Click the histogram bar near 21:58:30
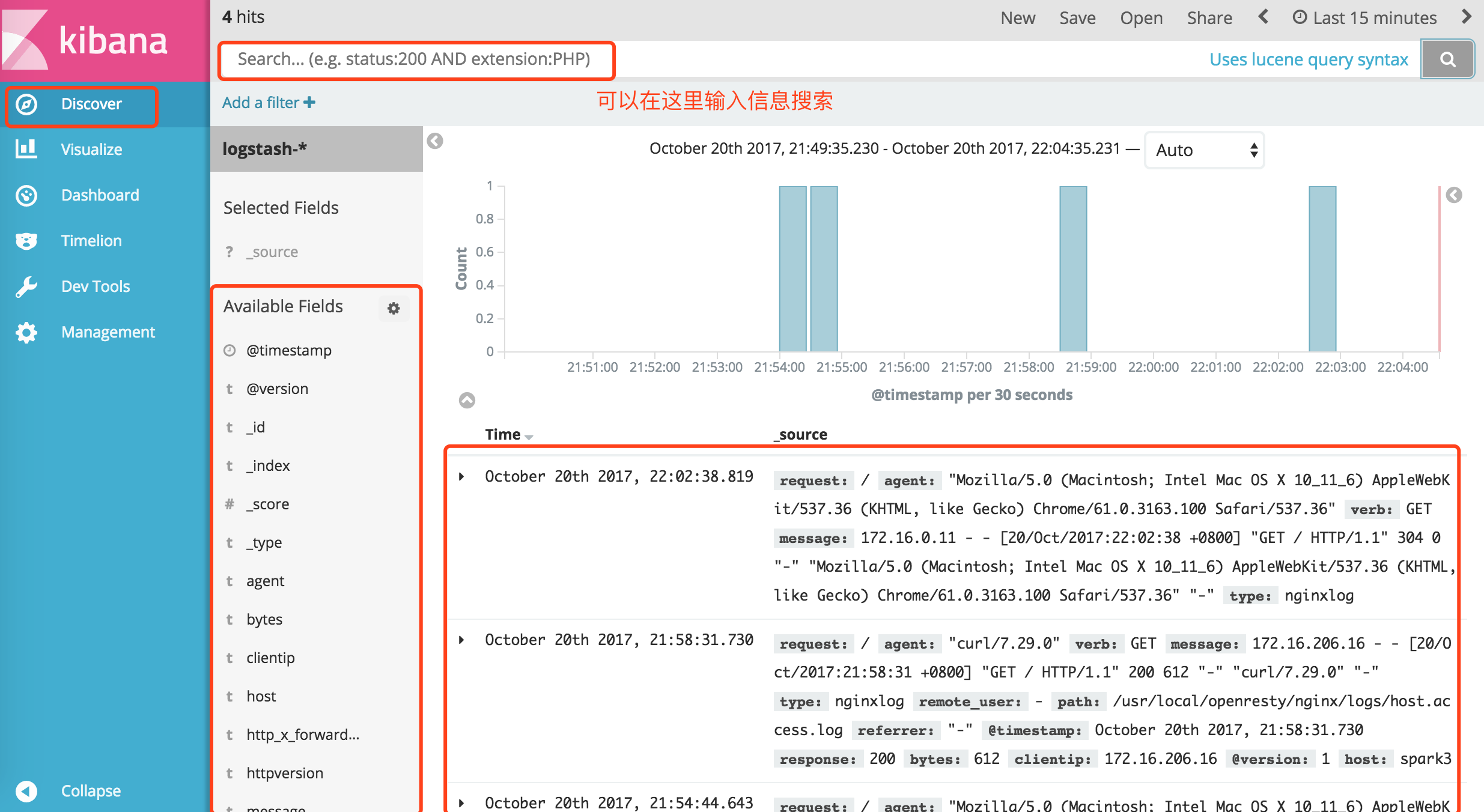 [x=1073, y=268]
